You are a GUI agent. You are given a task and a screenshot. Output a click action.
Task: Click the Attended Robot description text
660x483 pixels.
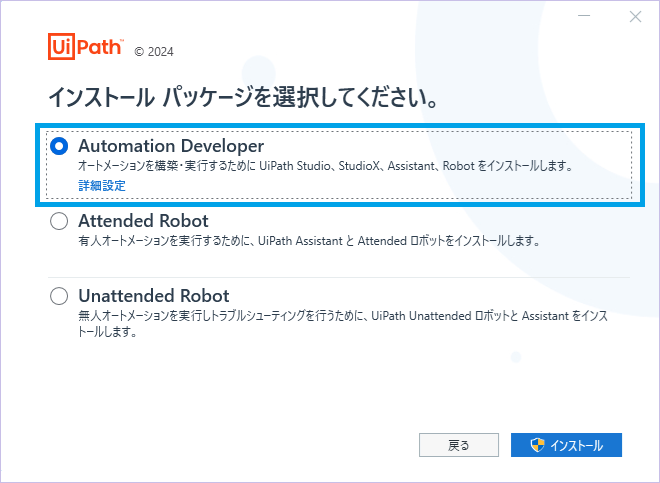[x=309, y=241]
